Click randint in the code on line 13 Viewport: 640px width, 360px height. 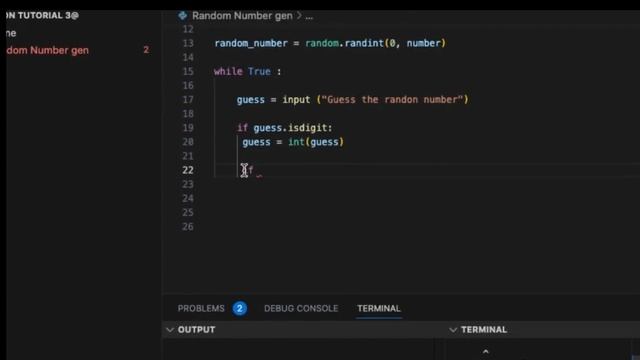(x=364, y=43)
